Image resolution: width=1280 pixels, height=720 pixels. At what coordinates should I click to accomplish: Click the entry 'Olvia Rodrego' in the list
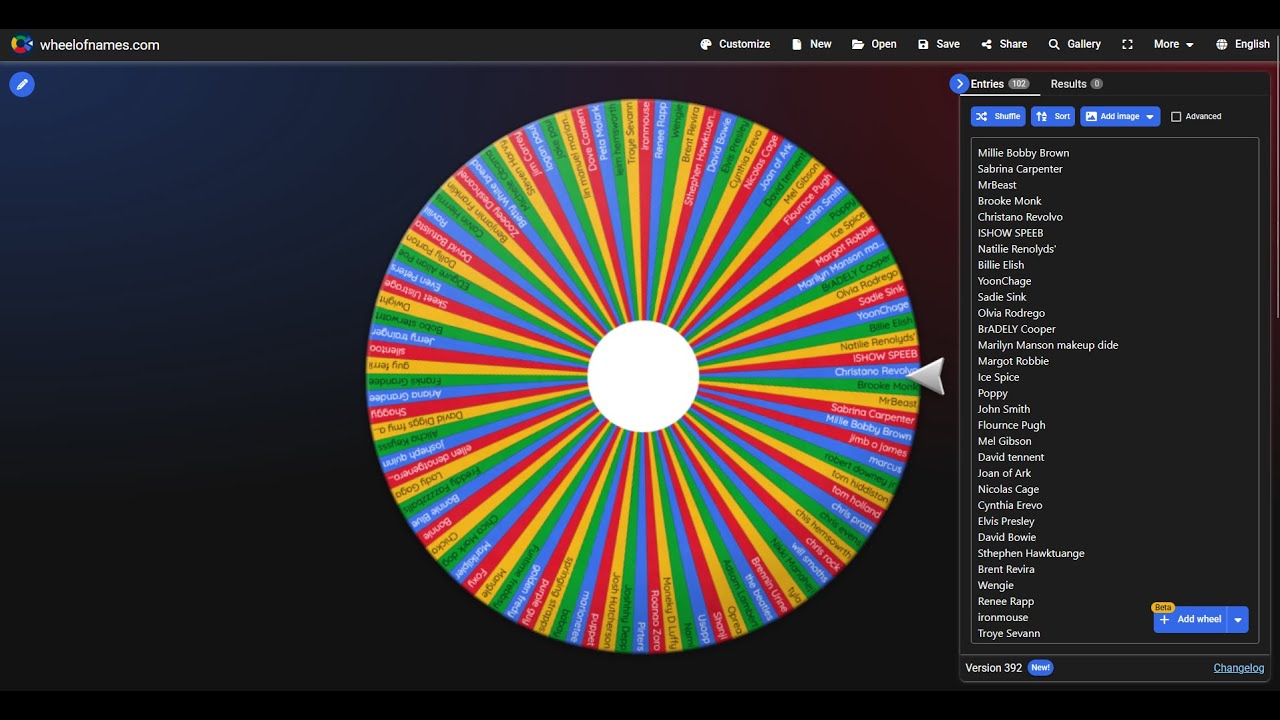pos(1011,313)
